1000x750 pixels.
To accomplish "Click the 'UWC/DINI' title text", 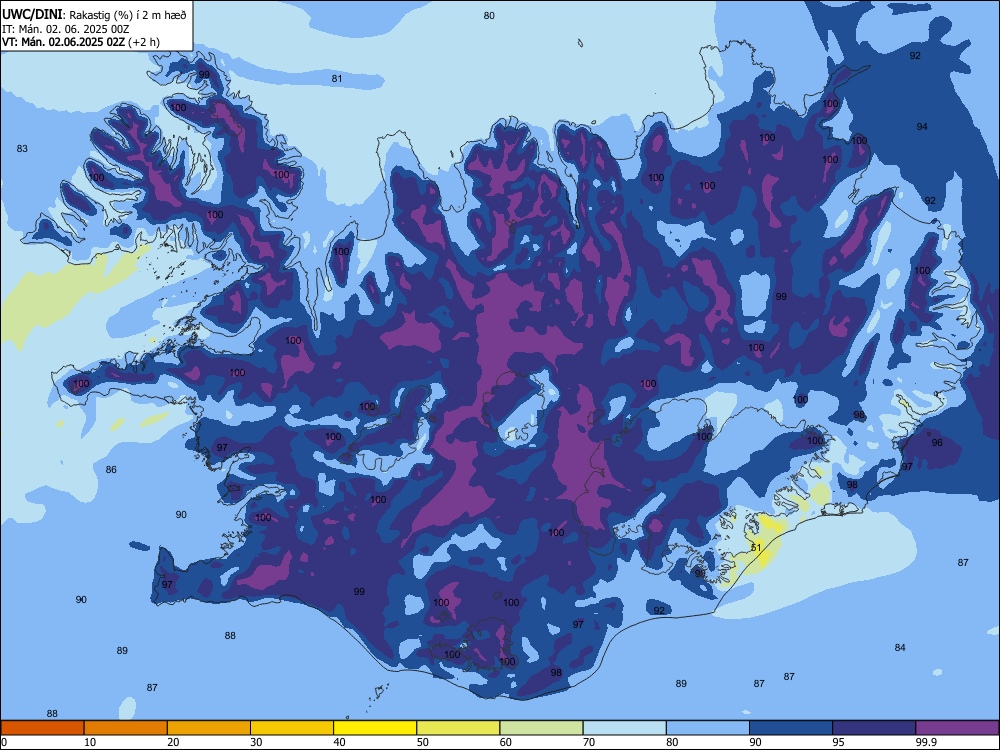I will click(x=32, y=14).
